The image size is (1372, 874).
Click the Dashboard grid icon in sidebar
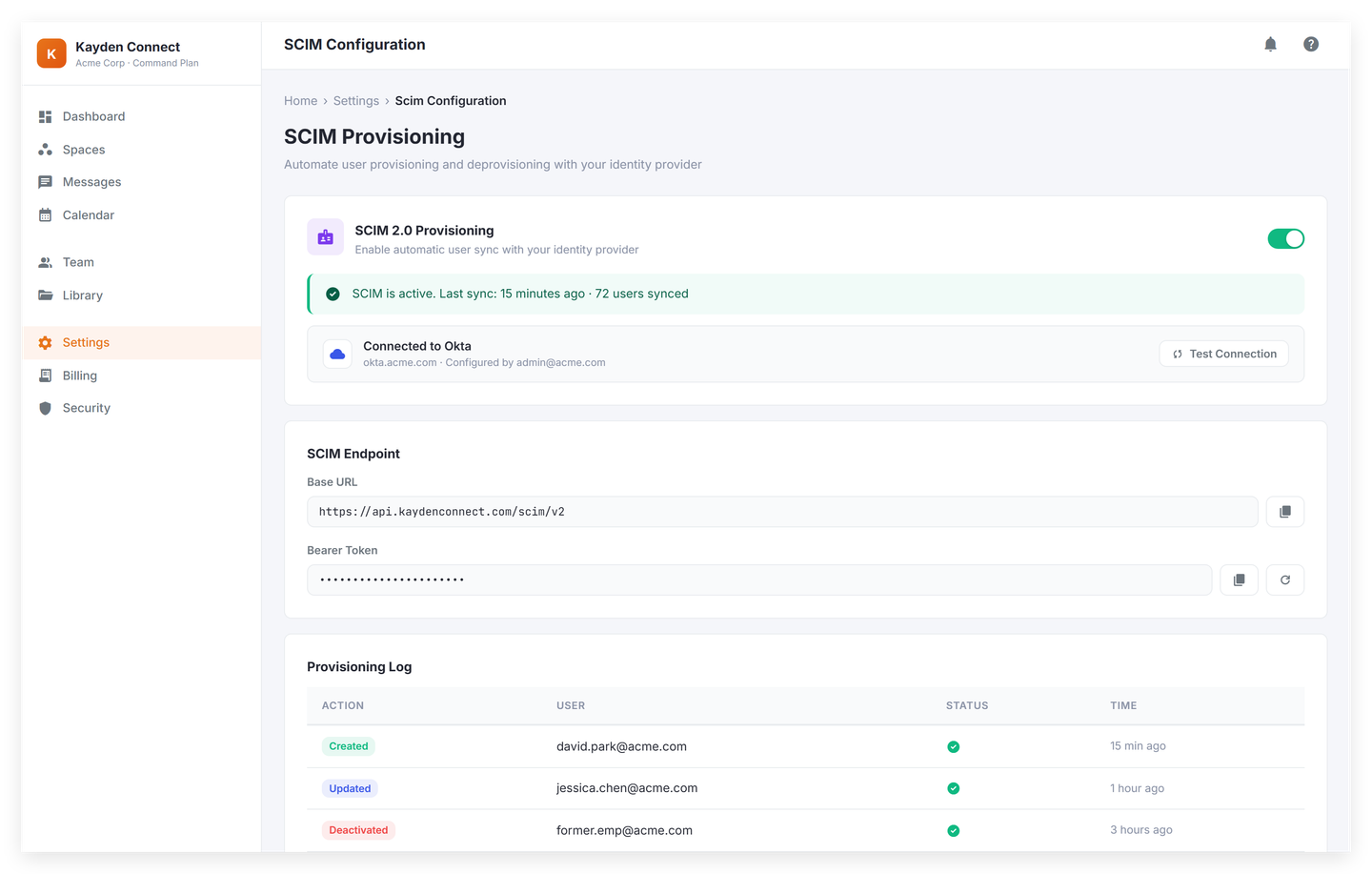(x=45, y=116)
